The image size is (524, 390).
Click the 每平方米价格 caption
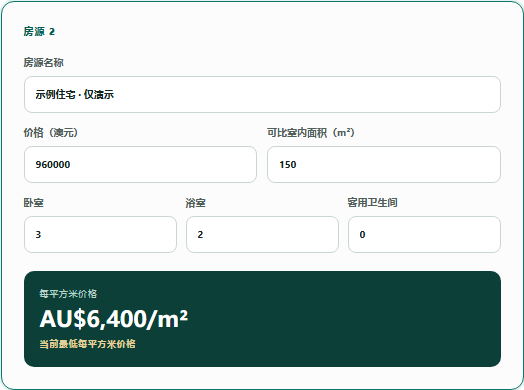click(68, 294)
